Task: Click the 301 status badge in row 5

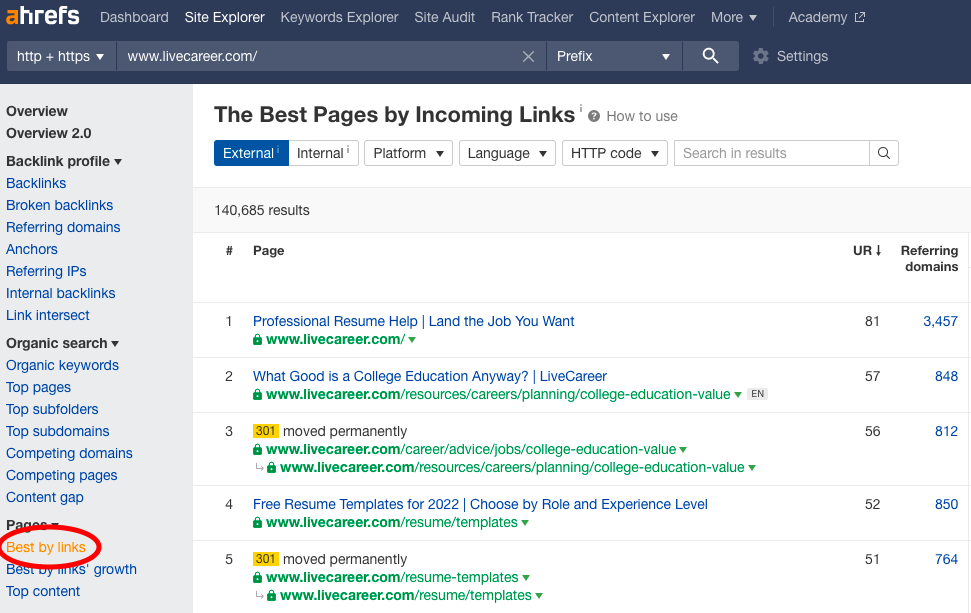Action: tap(266, 559)
